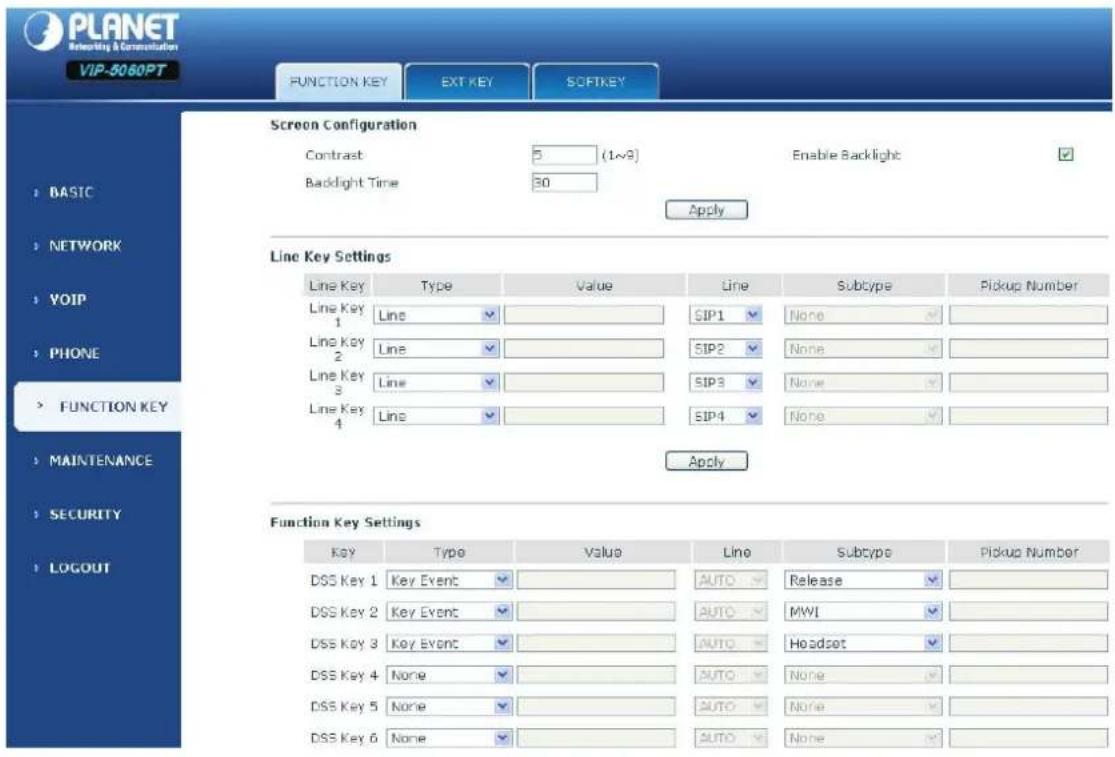This screenshot has height=757, width=1115.
Task: Expand DSS Key 1 Release subtype dropdown
Action: [863, 580]
